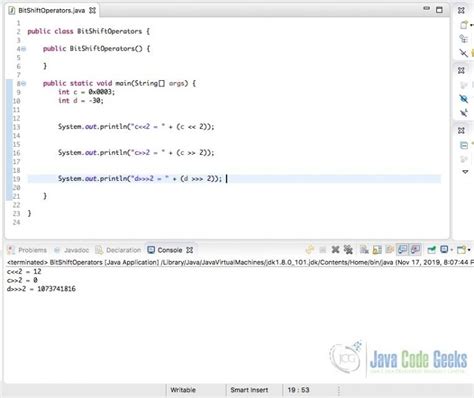This screenshot has height=398, width=474.
Task: Click the Console tab monitor icon
Action: [151, 250]
